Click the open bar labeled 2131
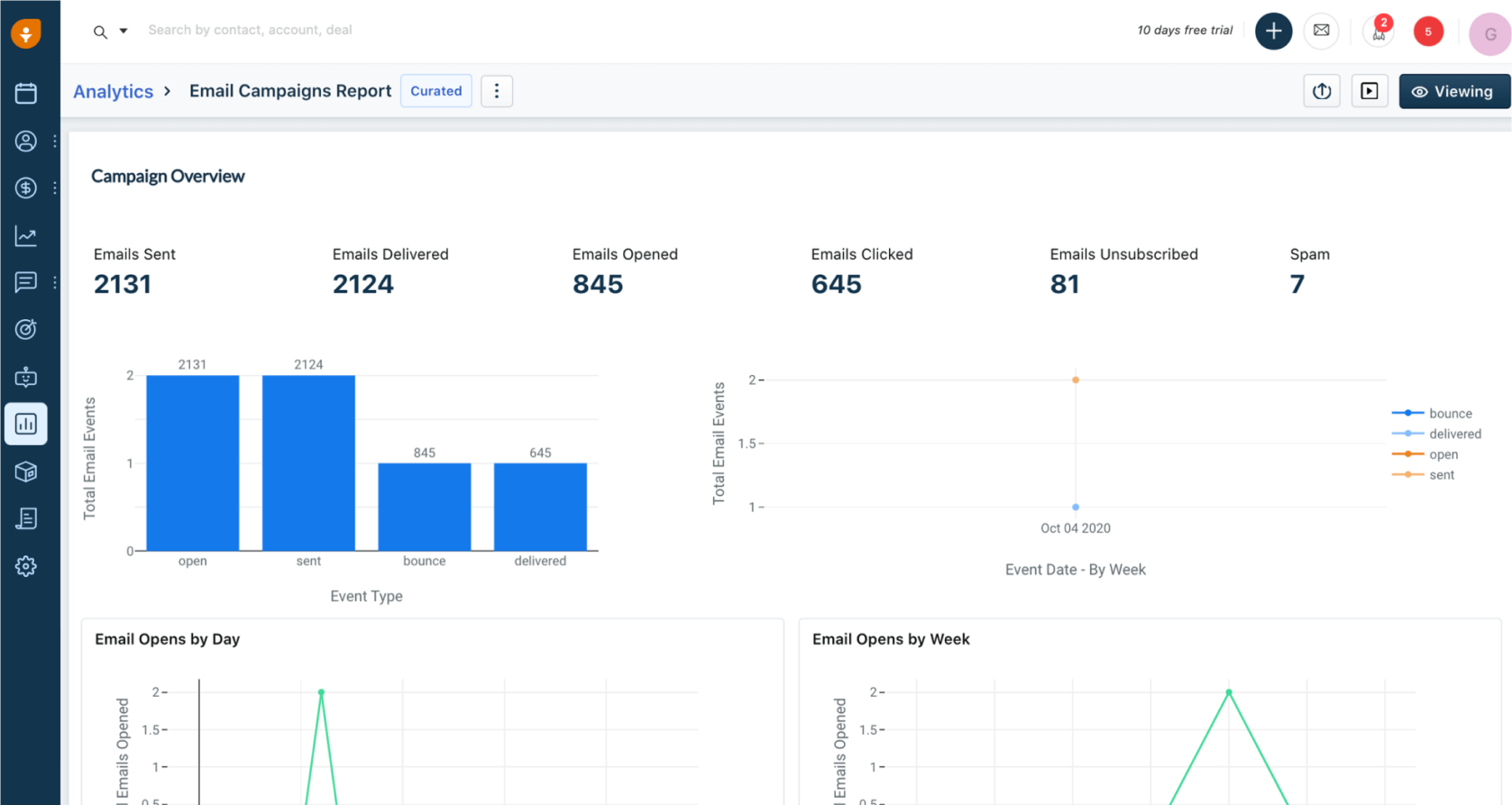This screenshot has width=1512, height=805. pyautogui.click(x=192, y=462)
